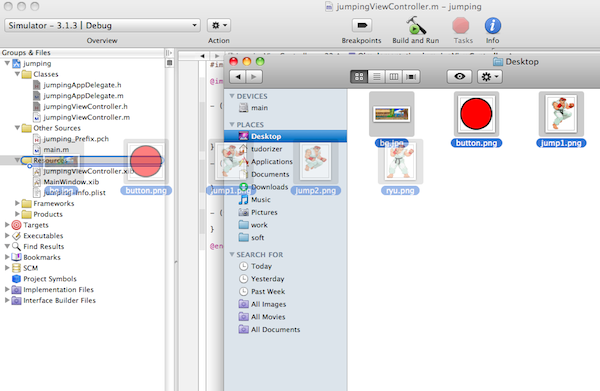The image size is (600, 391).
Task: Switch Finder to Cover Flow view
Action: (411, 77)
